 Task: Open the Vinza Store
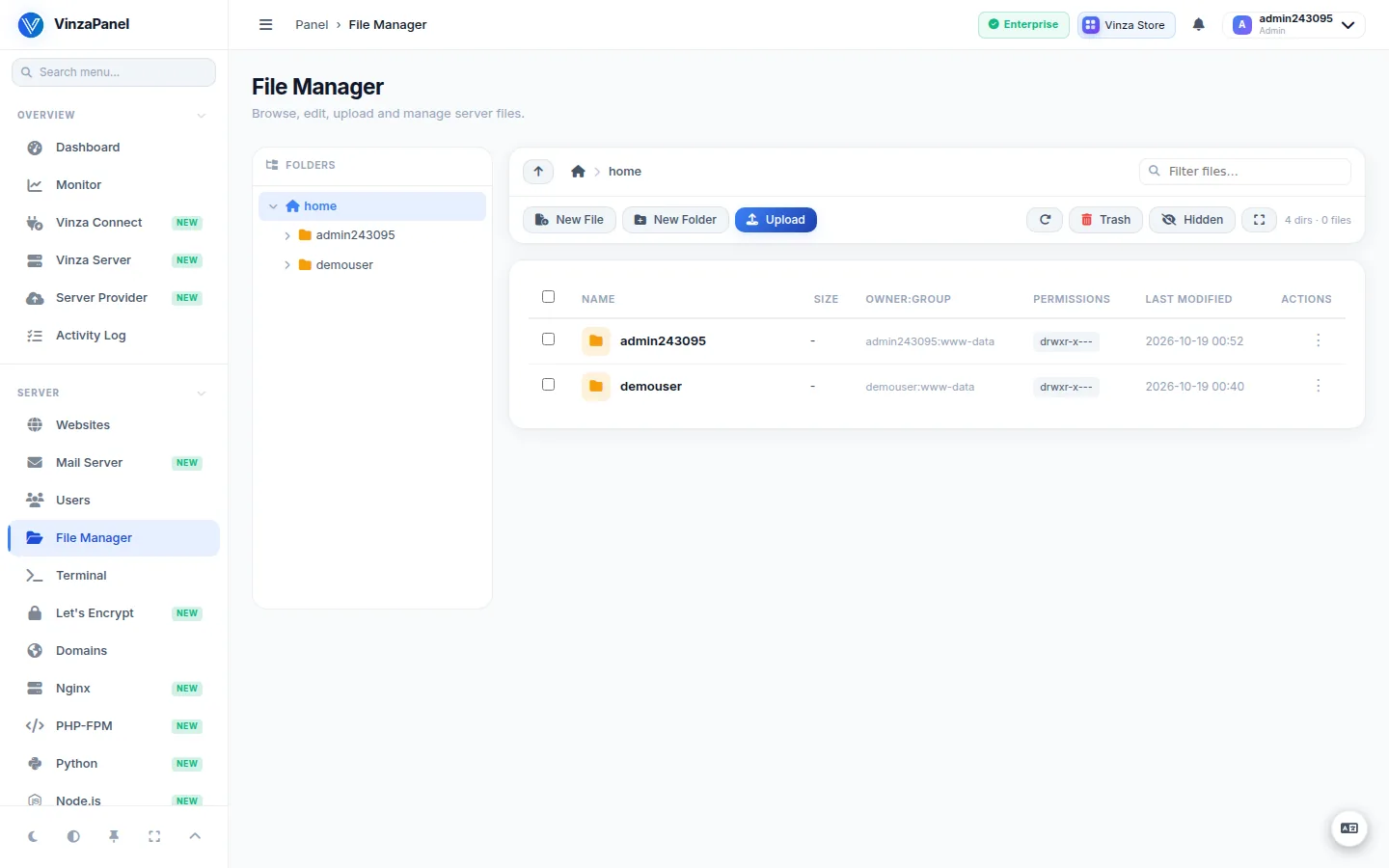click(1127, 25)
